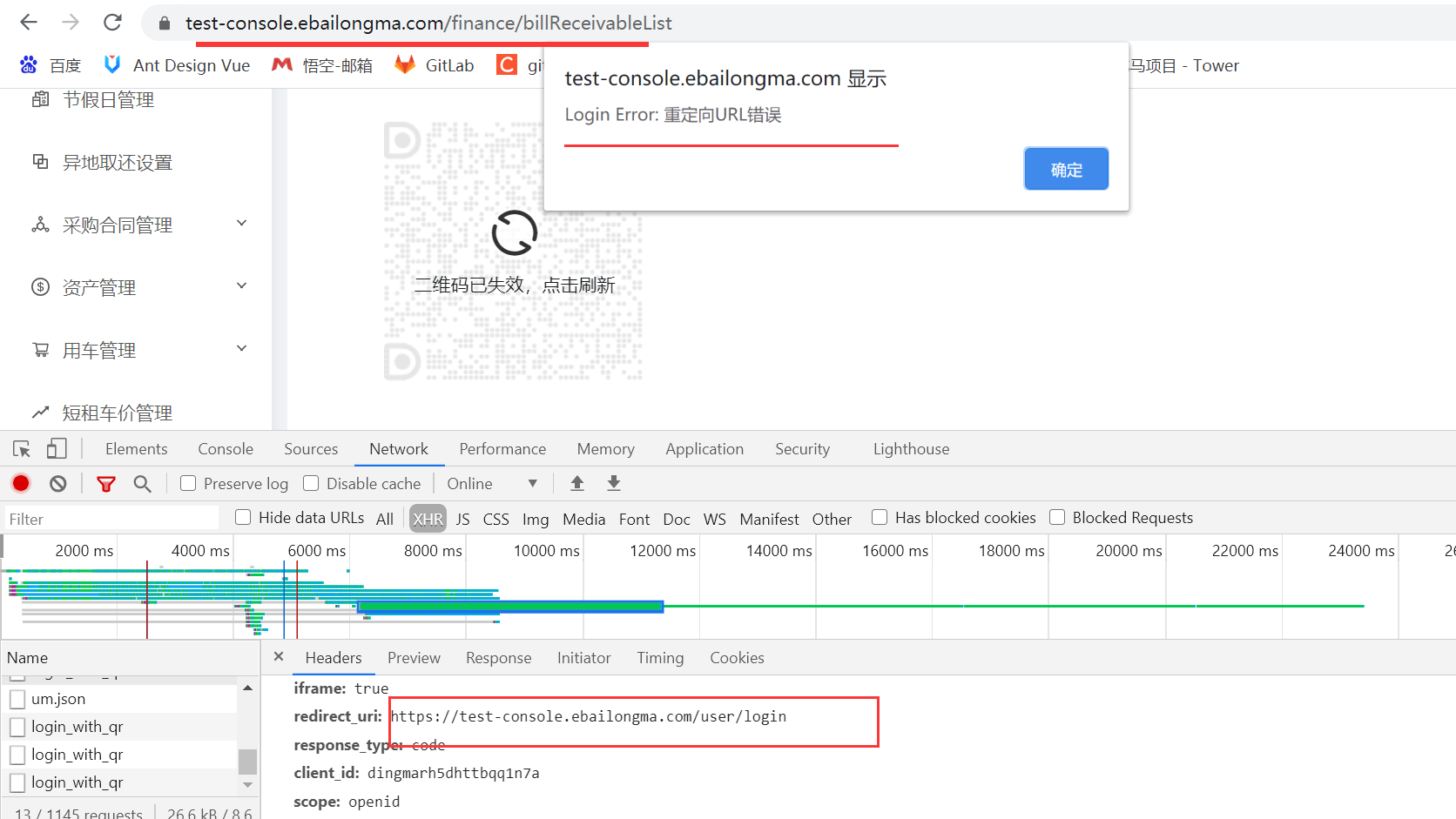1456x819 pixels.
Task: Open the Online throttling dropdown
Action: tap(492, 483)
